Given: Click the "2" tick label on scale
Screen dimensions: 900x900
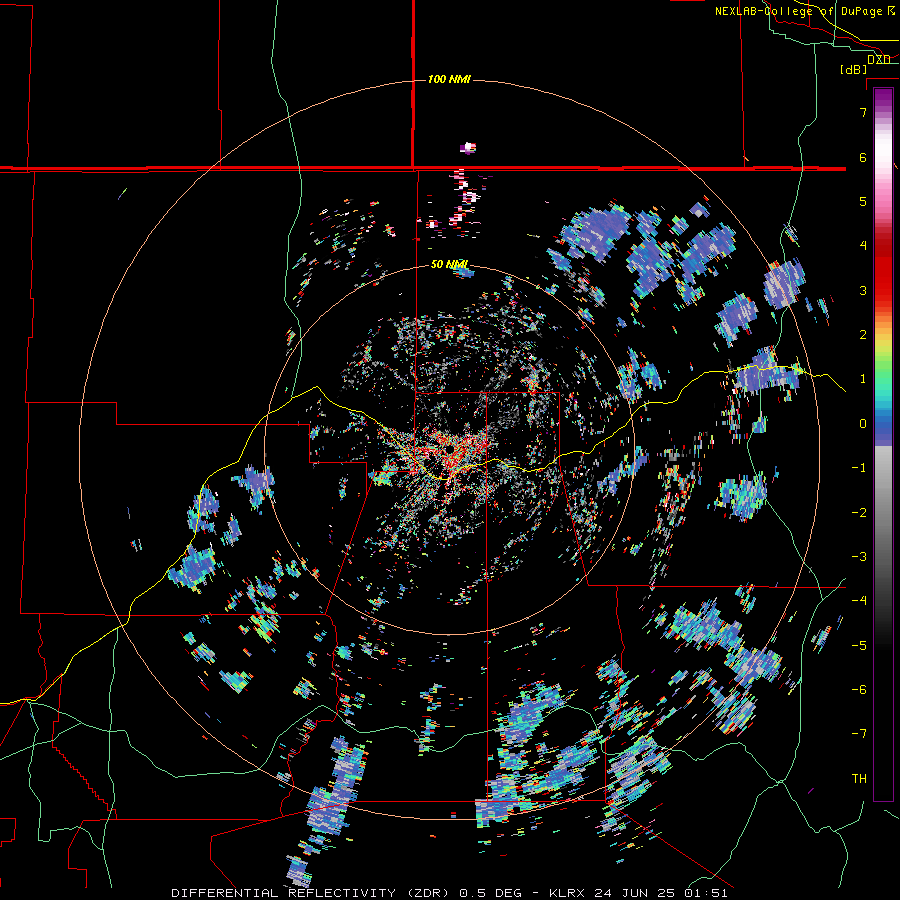Looking at the screenshot, I should [x=863, y=335].
